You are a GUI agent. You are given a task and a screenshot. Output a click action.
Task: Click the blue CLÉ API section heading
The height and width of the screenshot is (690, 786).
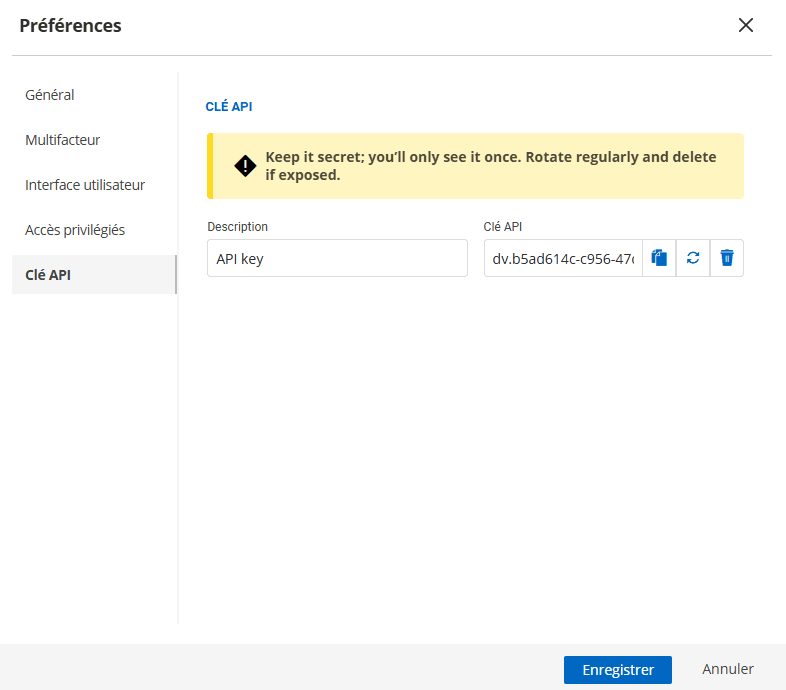click(229, 106)
